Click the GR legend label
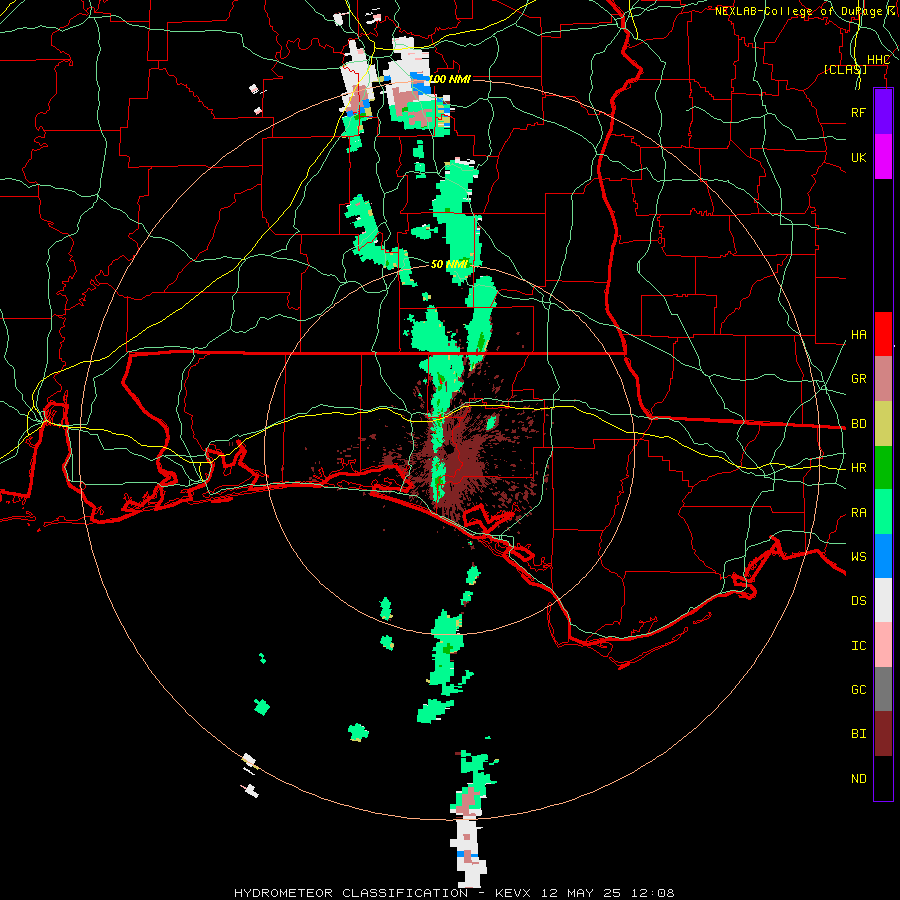Screen dimensions: 900x900 coord(859,379)
